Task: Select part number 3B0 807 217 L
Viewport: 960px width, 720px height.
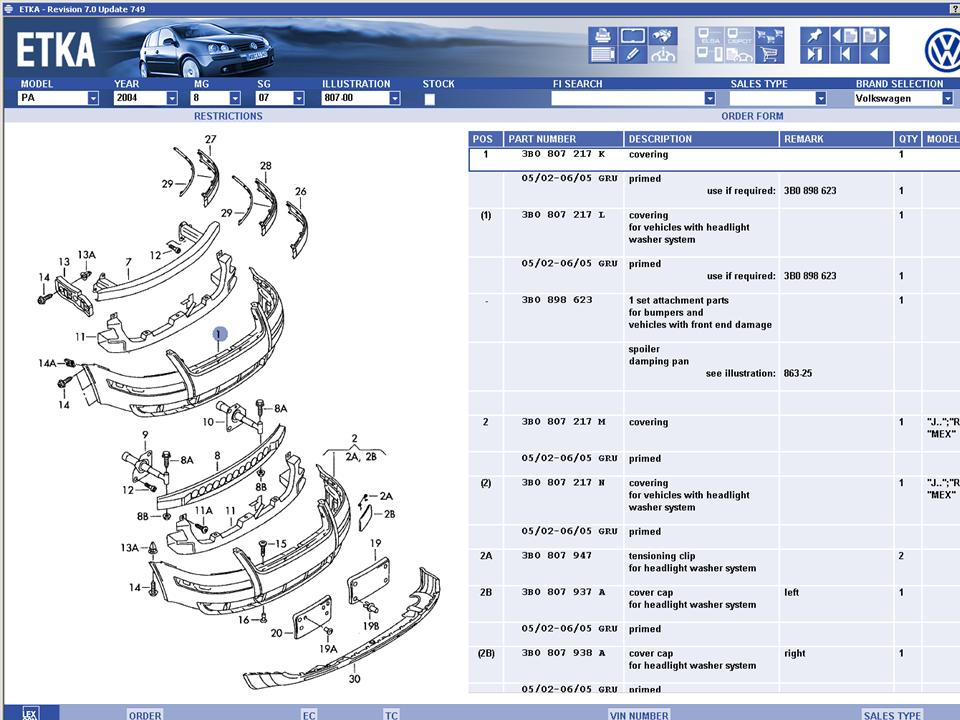Action: click(563, 215)
